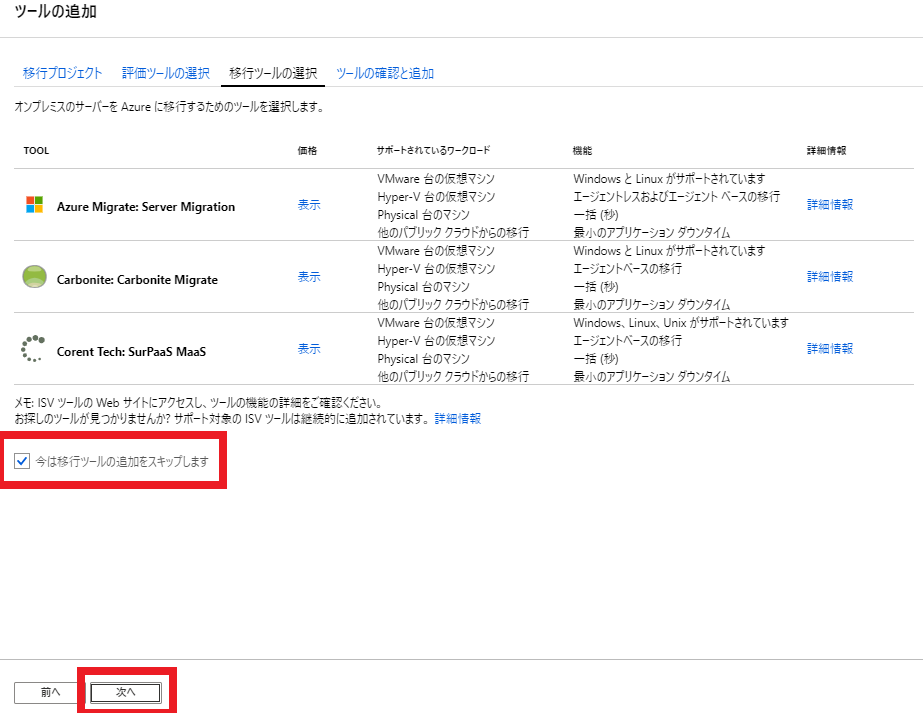Click the 価格 column header
The width and height of the screenshot is (923, 713).
coord(307,151)
